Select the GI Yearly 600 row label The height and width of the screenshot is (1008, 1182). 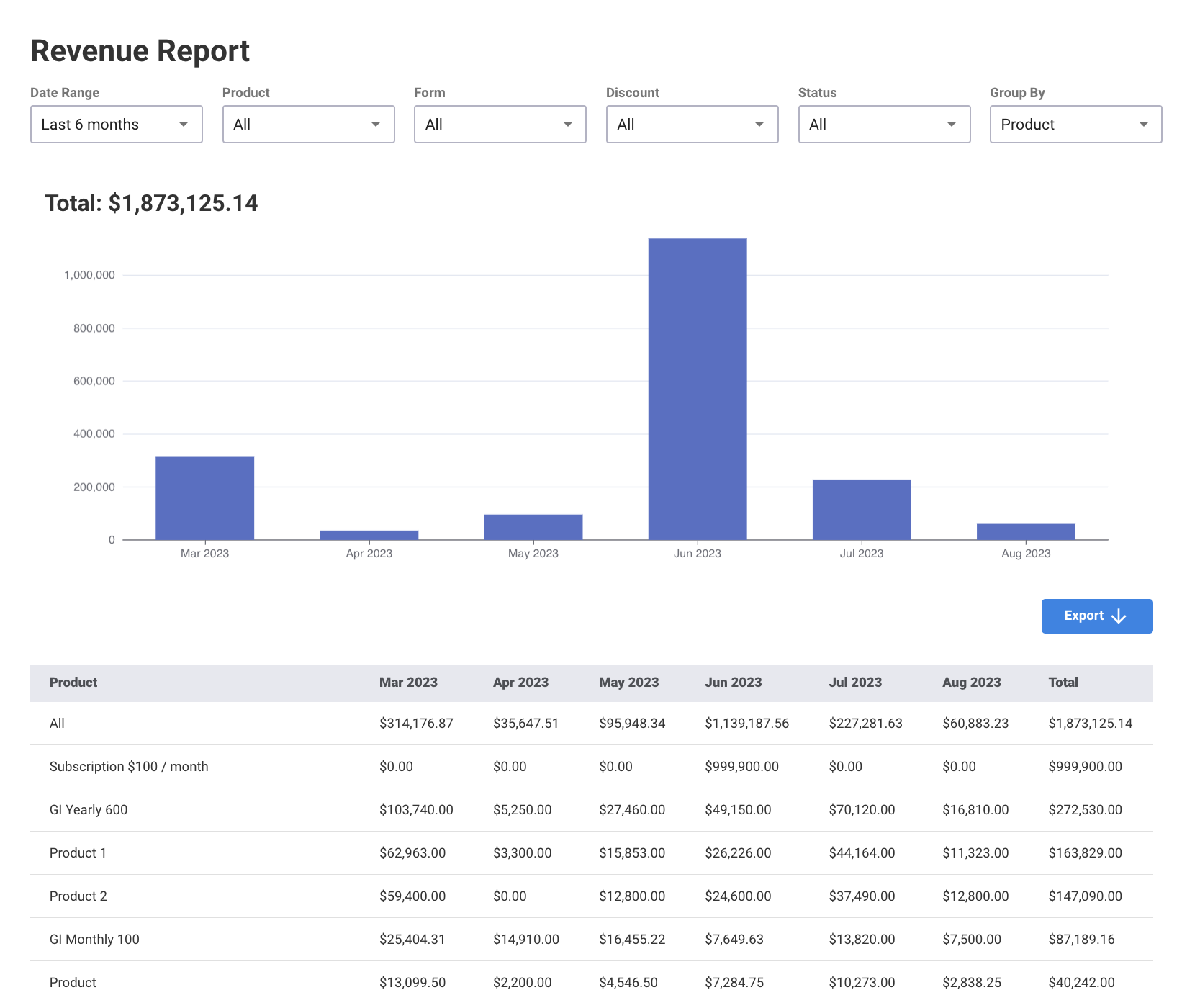click(x=89, y=810)
